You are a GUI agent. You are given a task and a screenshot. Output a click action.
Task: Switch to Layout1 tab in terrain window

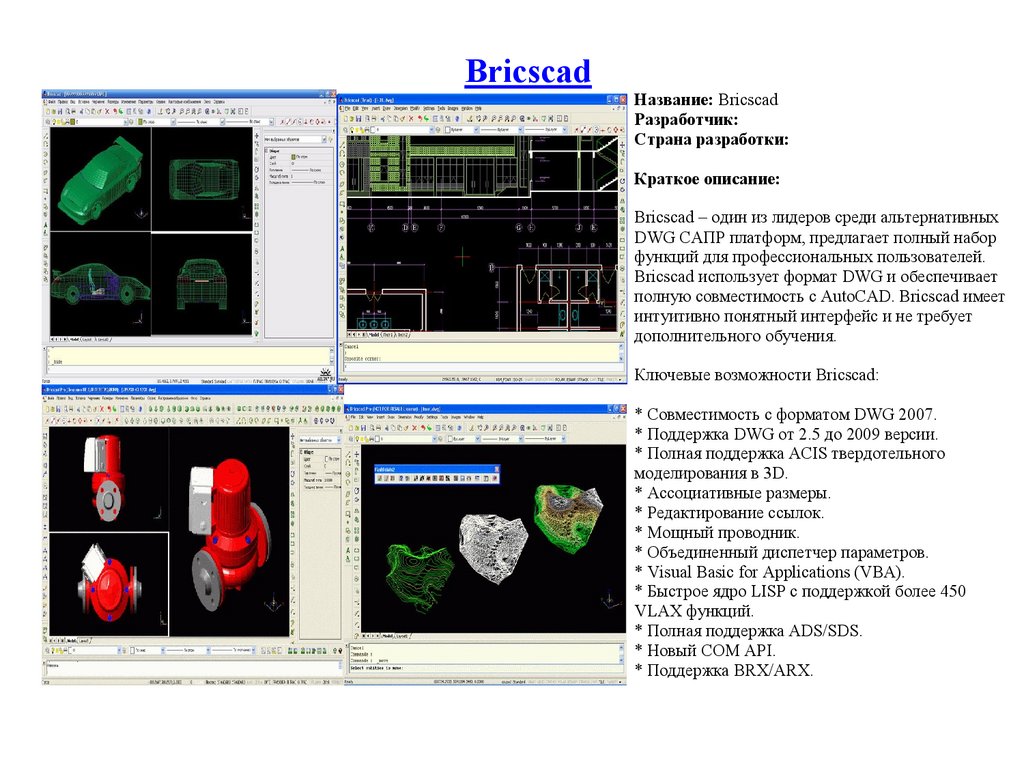pos(402,636)
